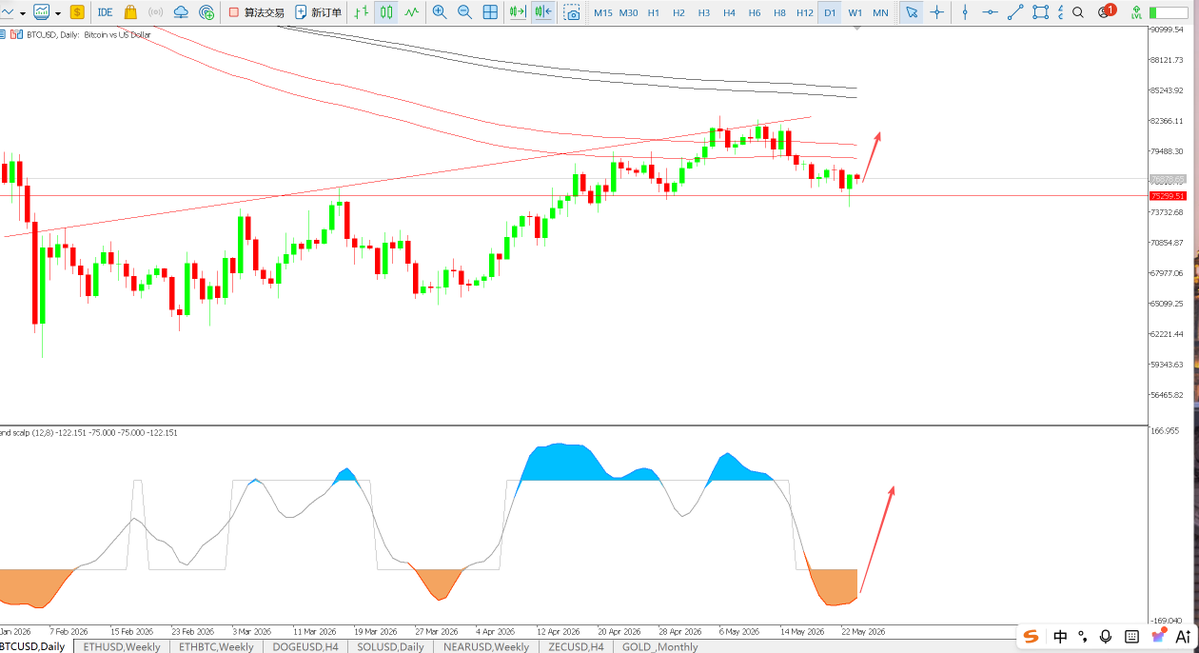Select the W1 timeframe

[x=855, y=13]
